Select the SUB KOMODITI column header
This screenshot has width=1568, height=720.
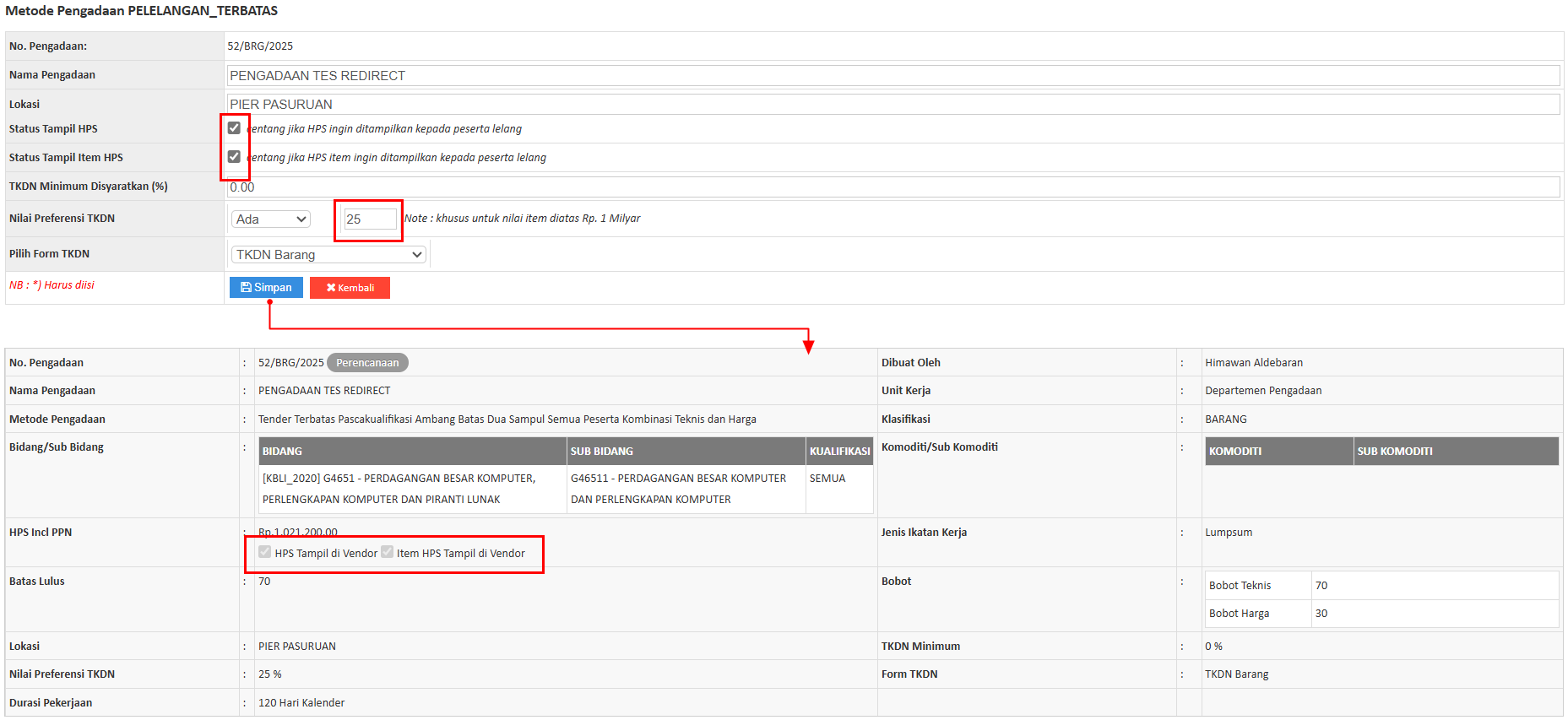click(1395, 452)
